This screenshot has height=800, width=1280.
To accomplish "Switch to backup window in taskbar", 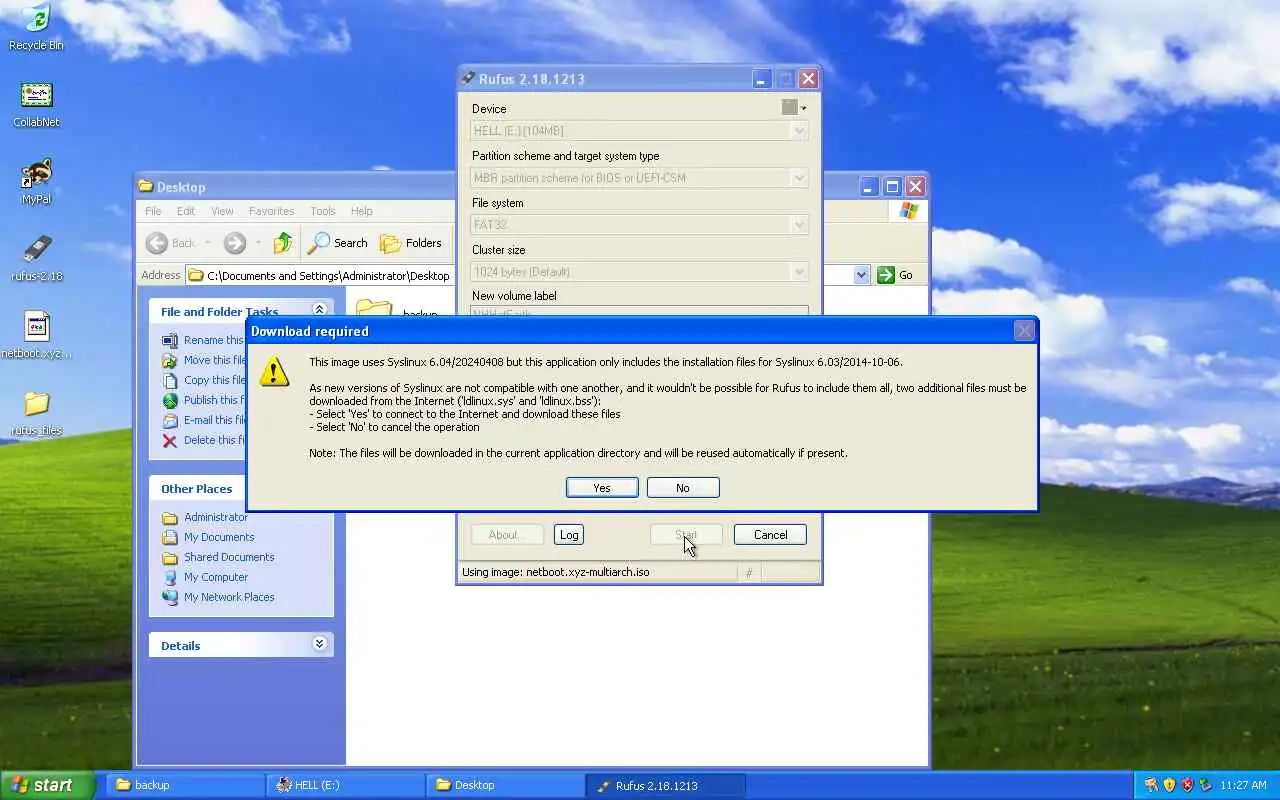I will point(184,785).
